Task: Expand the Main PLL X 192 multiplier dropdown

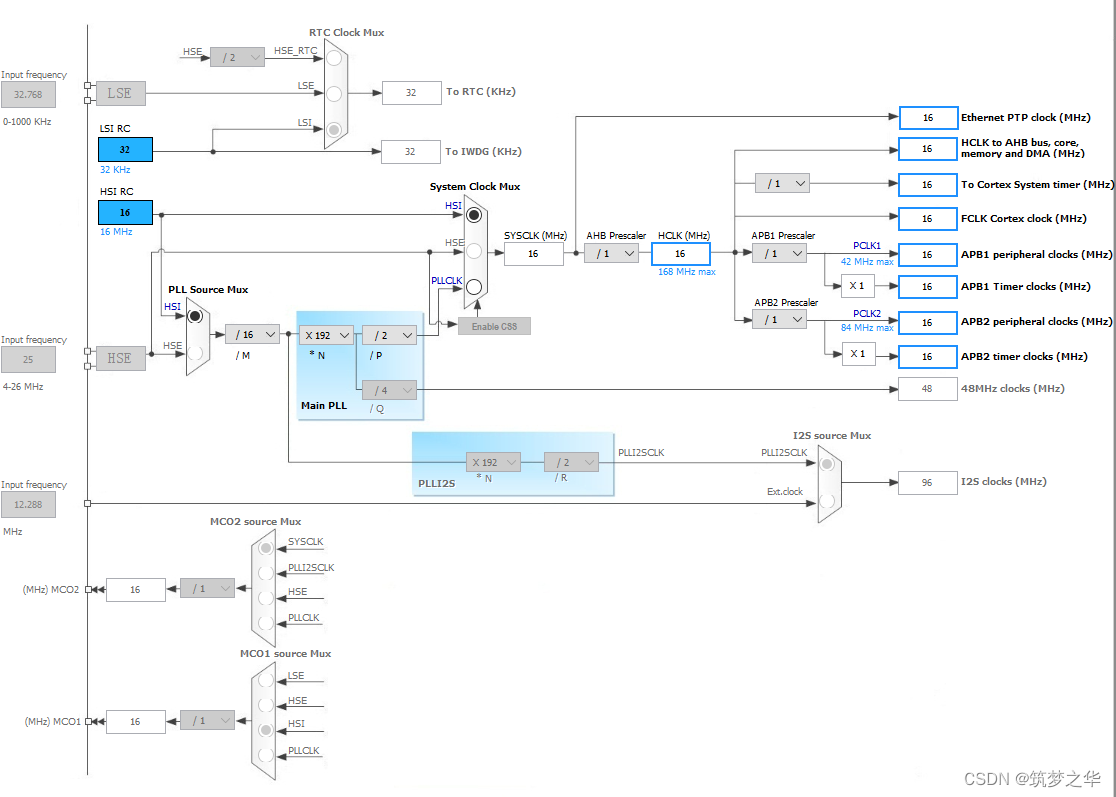Action: (327, 335)
